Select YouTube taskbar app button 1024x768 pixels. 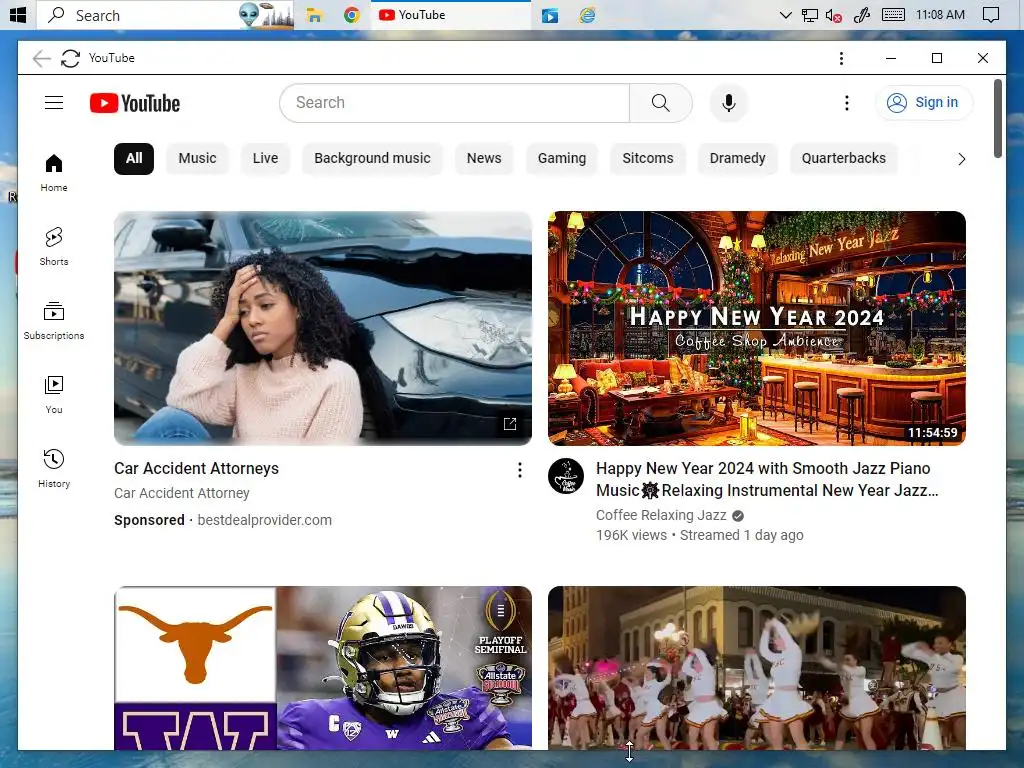click(451, 15)
